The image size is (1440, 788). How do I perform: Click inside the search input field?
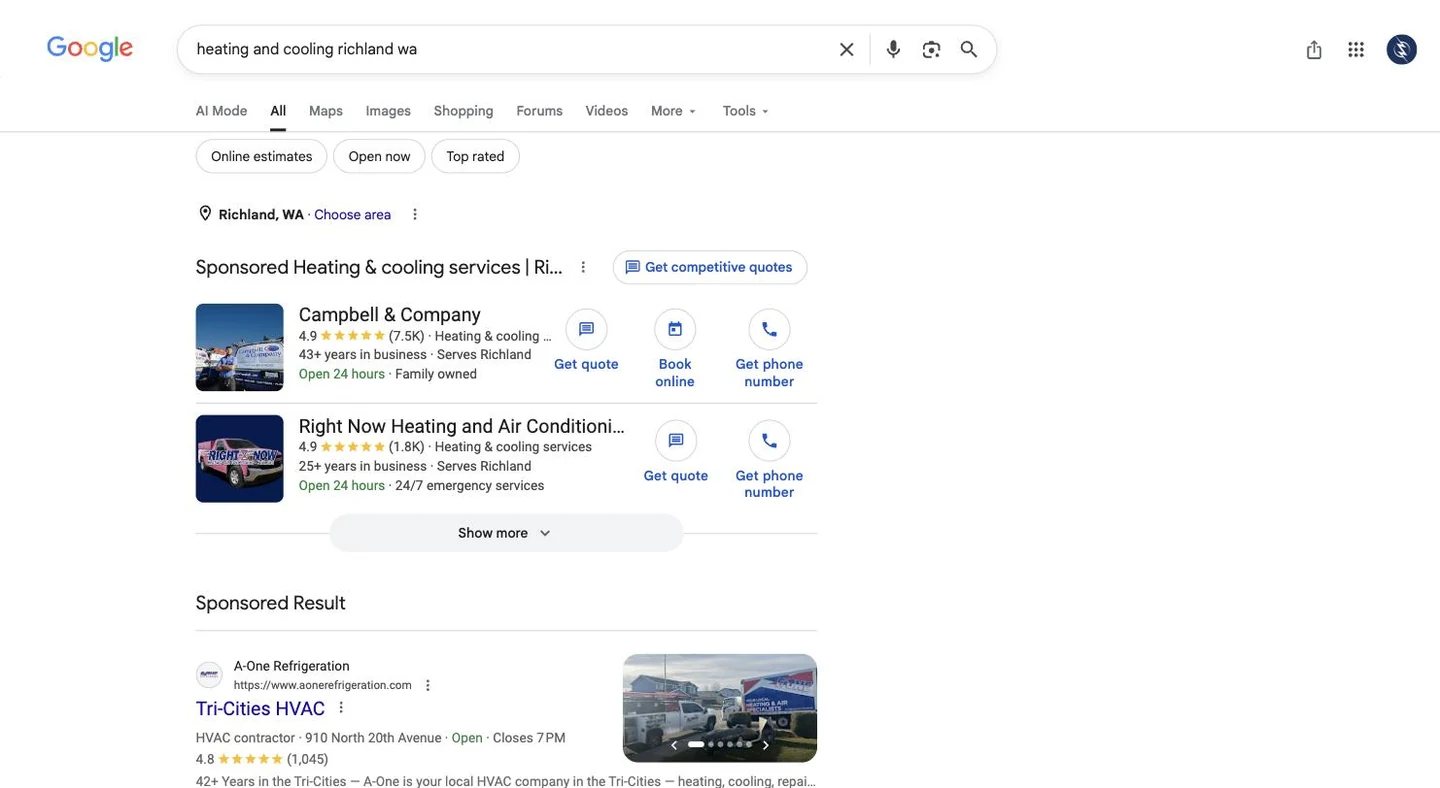pos(510,49)
